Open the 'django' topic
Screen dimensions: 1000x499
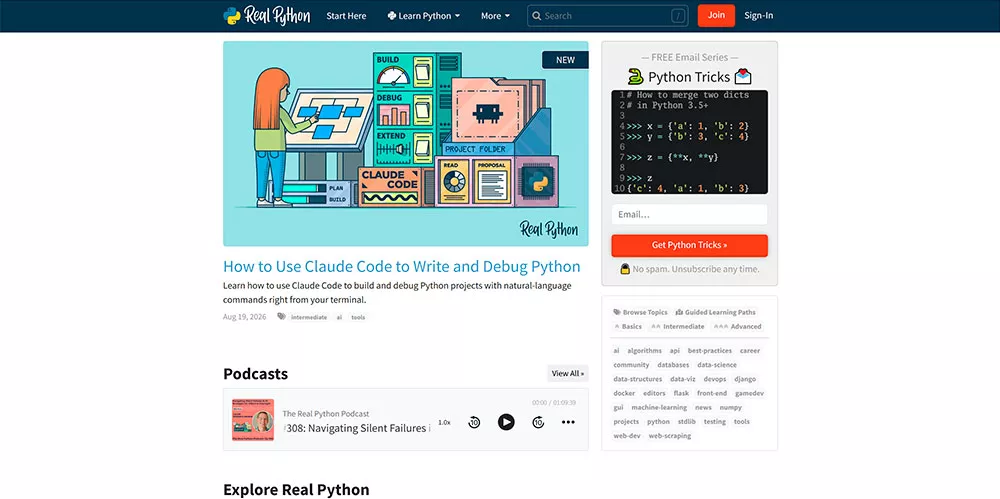click(x=745, y=379)
